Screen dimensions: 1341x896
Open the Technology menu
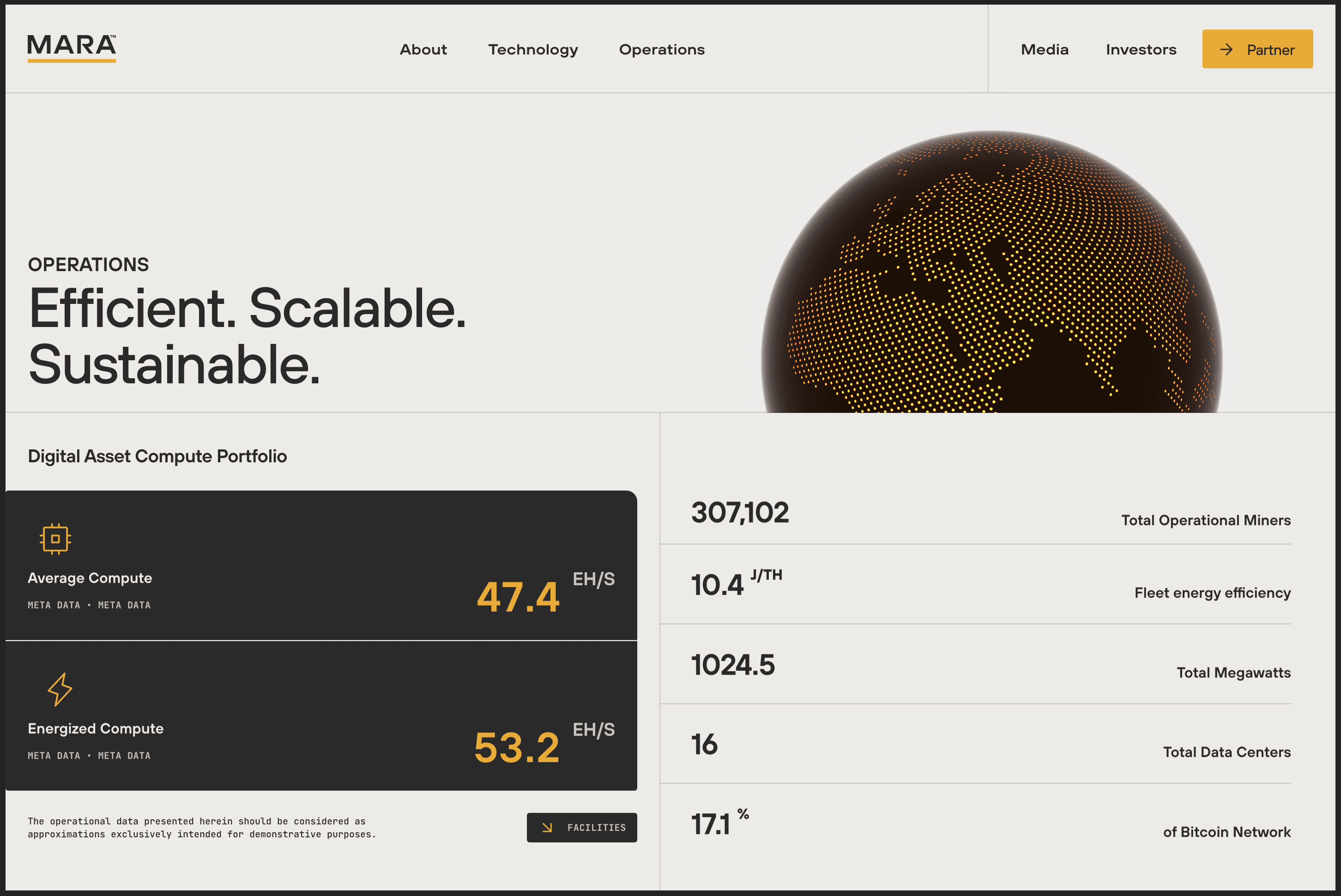click(x=532, y=50)
